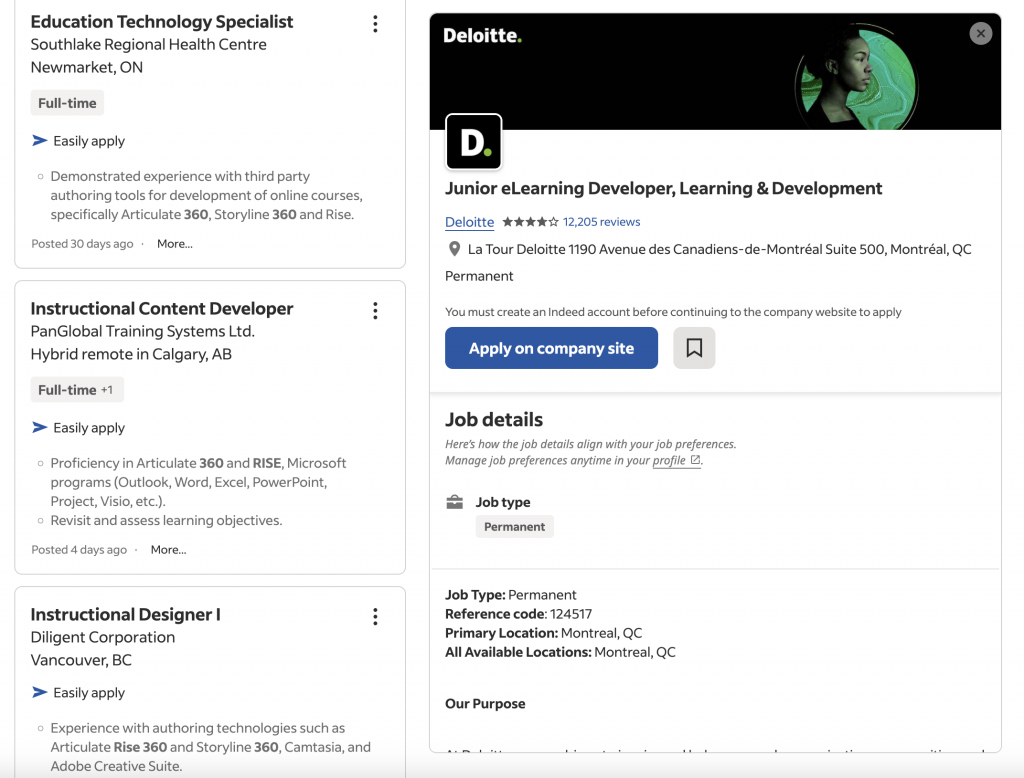The image size is (1024, 778).
Task: Click the briefcase Job type icon
Action: [455, 502]
